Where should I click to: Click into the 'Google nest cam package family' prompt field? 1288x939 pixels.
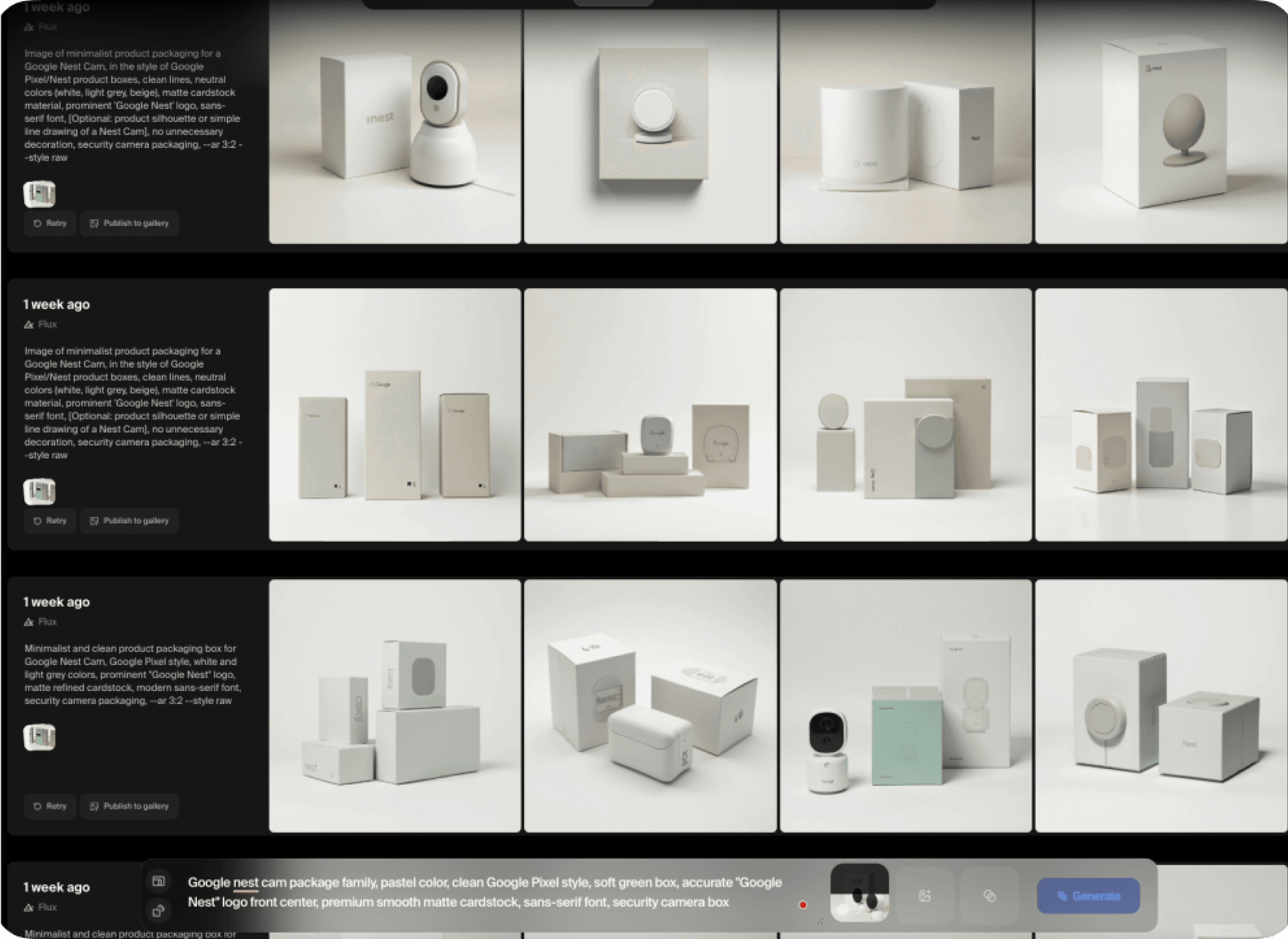(x=485, y=892)
